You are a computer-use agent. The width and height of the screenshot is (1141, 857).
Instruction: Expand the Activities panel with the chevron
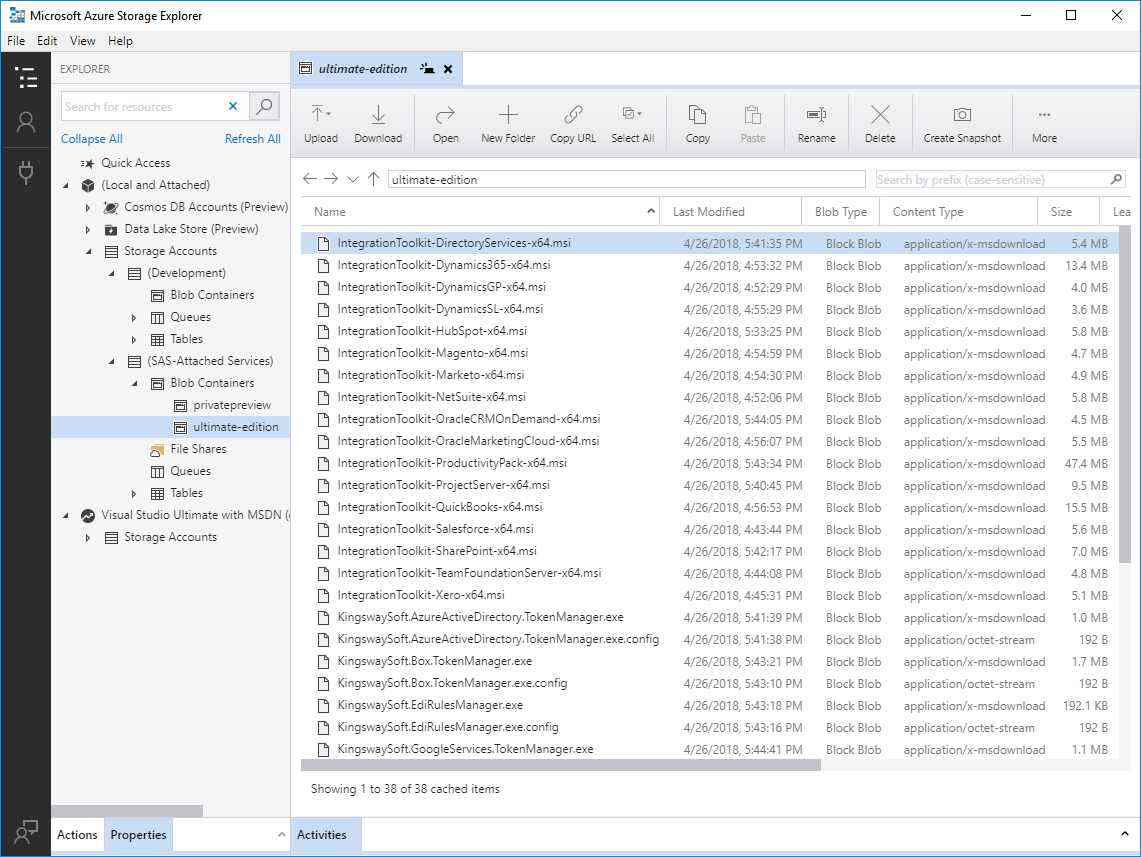point(1125,834)
